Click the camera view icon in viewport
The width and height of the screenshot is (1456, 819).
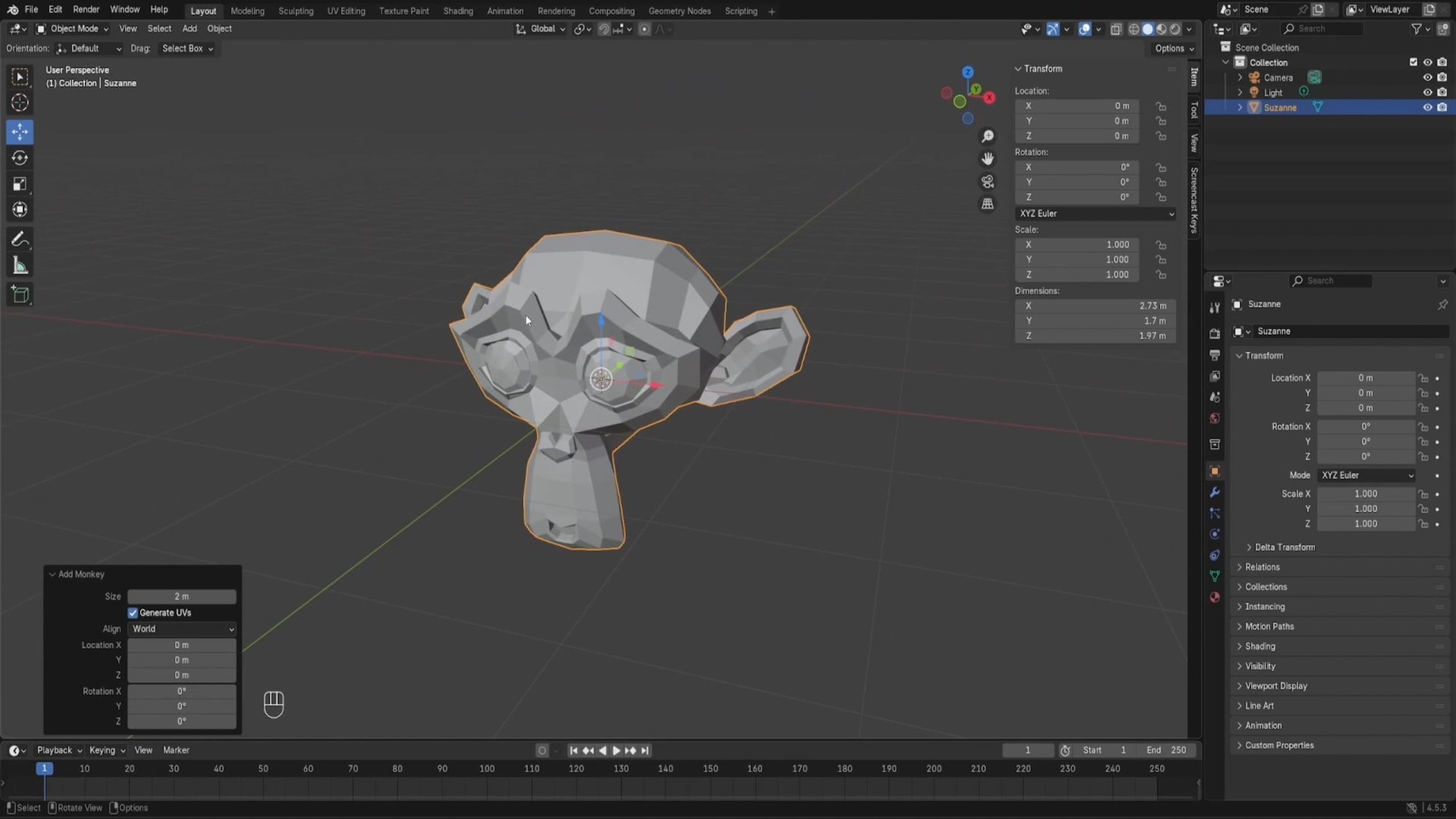click(x=987, y=182)
